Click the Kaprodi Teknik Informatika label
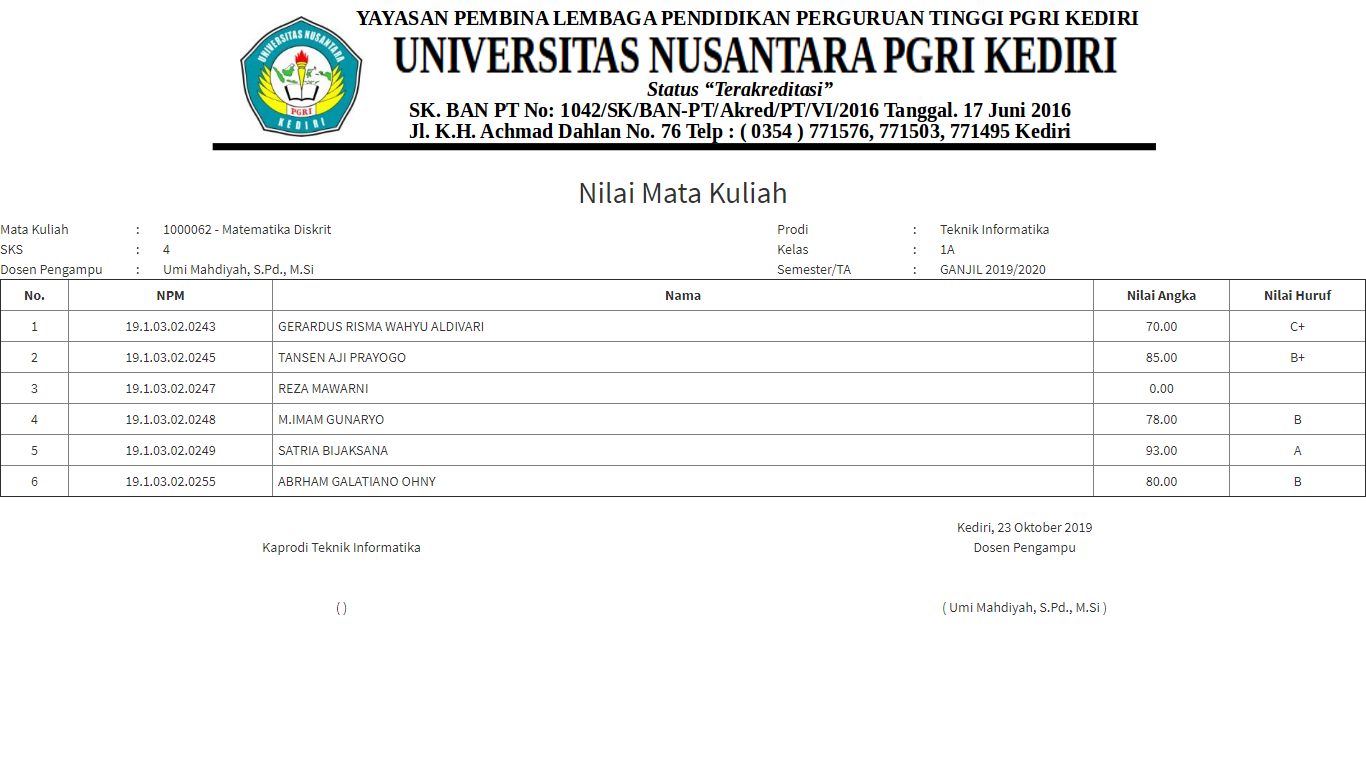The height and width of the screenshot is (768, 1366). point(341,547)
